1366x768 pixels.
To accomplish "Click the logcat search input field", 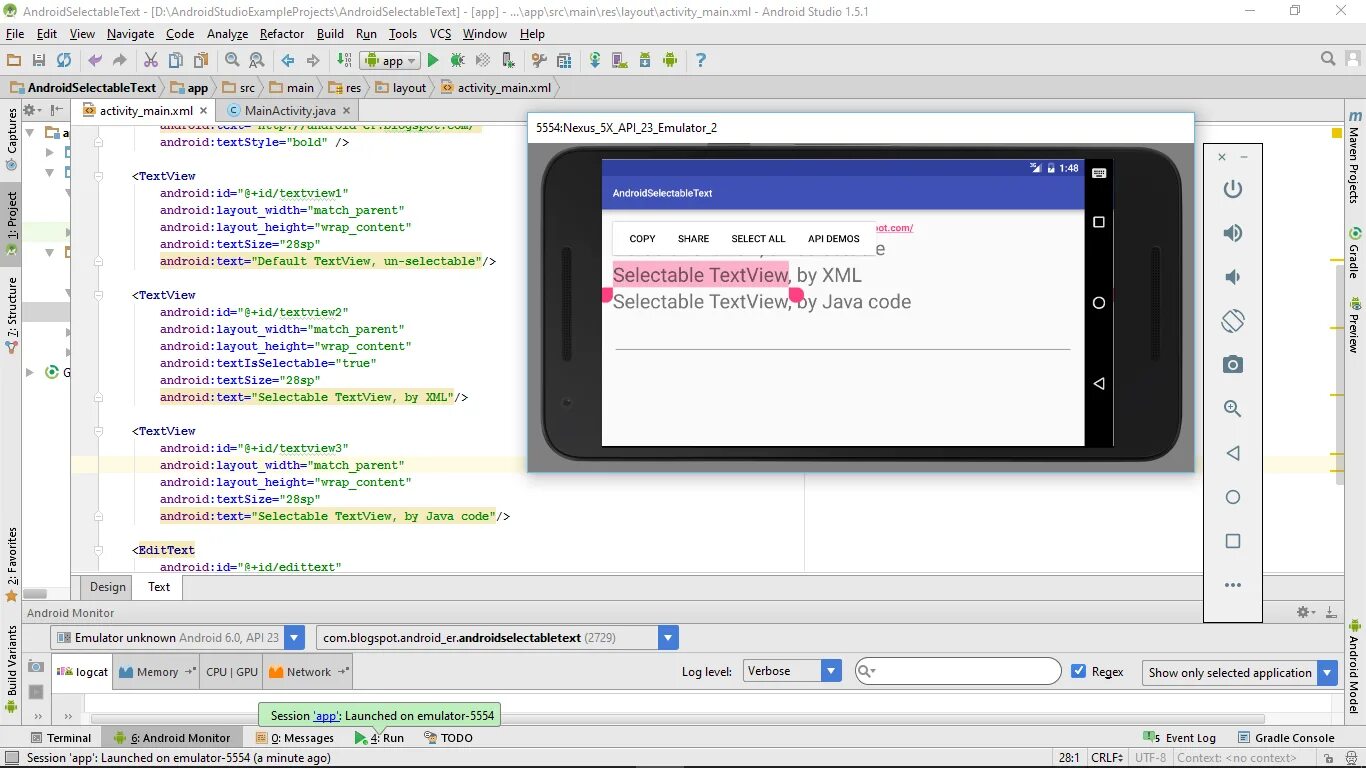I will 958,671.
